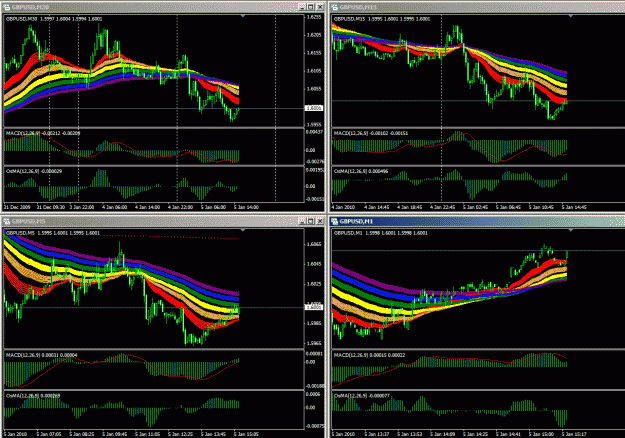Click the current price label in M30 chart
The width and height of the screenshot is (625, 438).
[314, 108]
